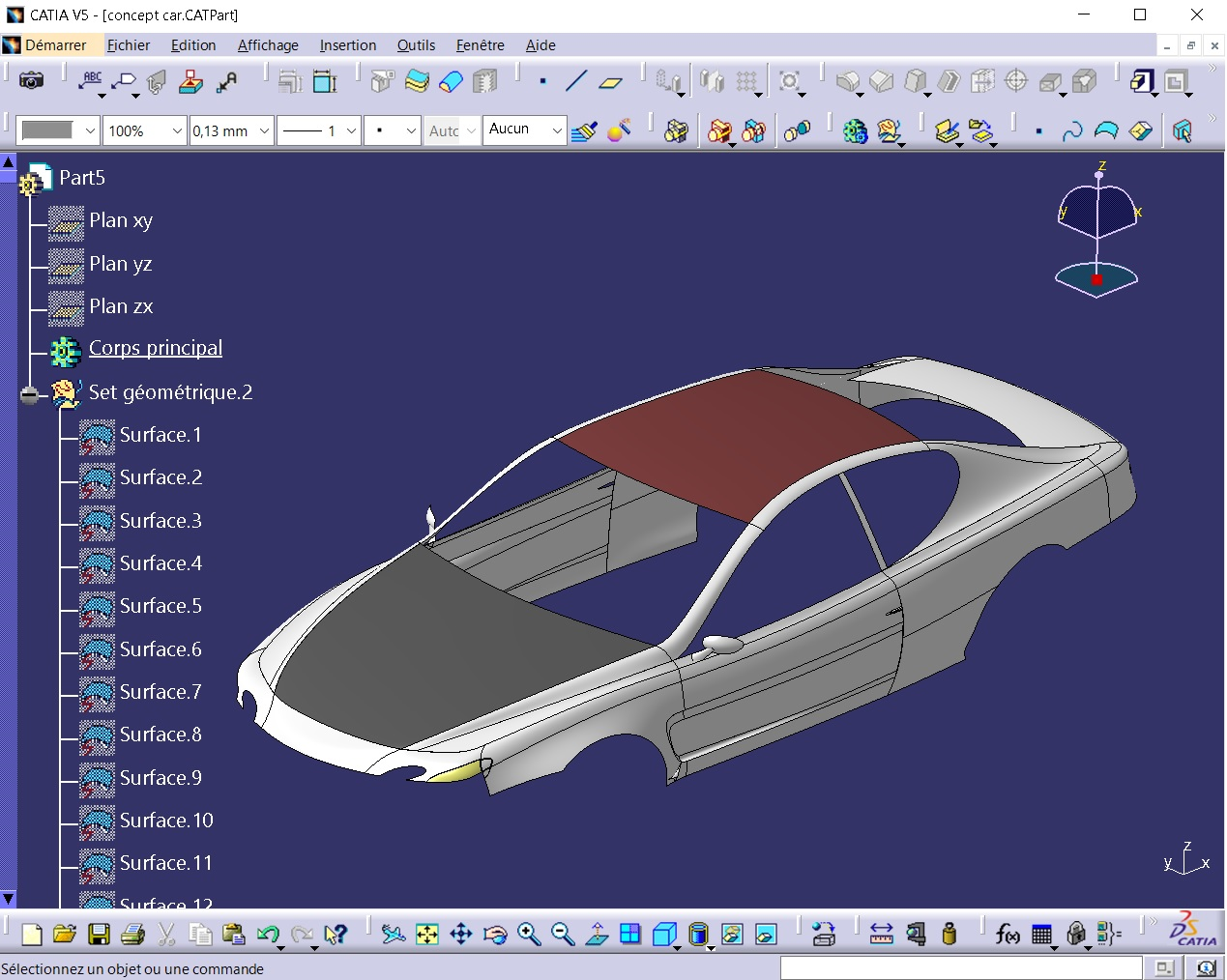
Task: Click the 3D compass in the viewport
Action: click(1097, 230)
